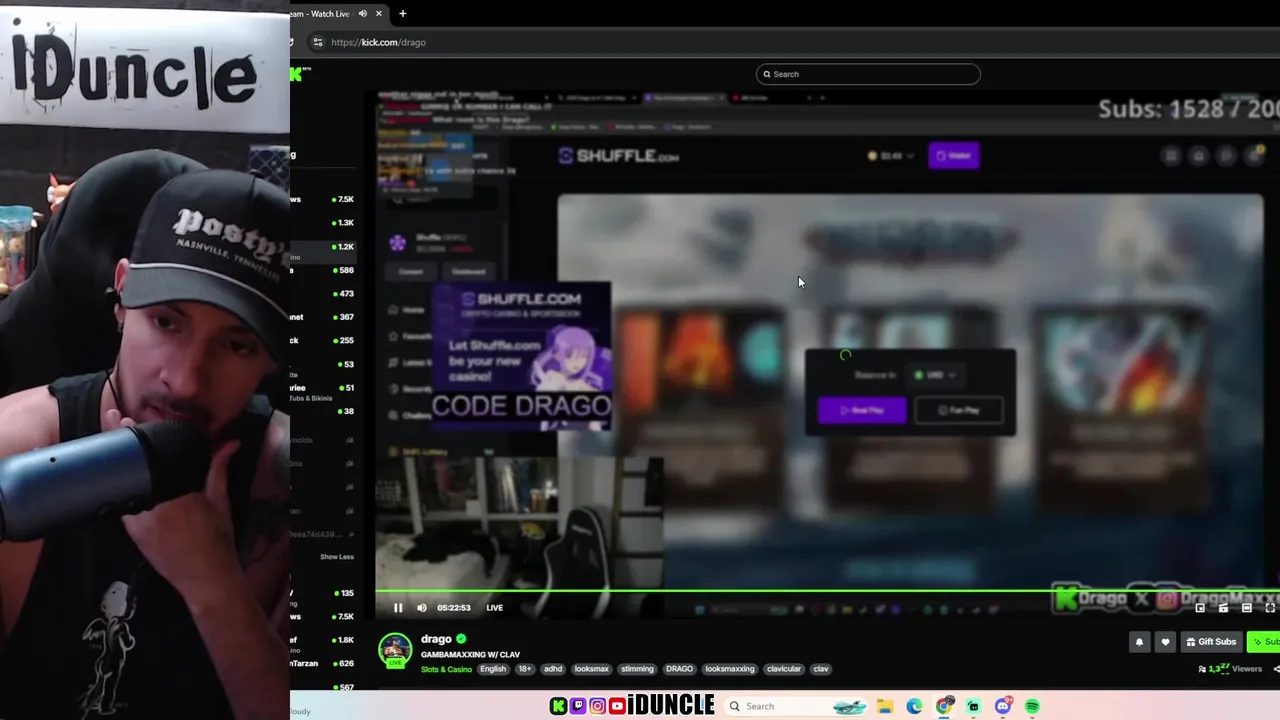1280x720 pixels.
Task: Open File Explorer from the taskbar
Action: coord(885,707)
